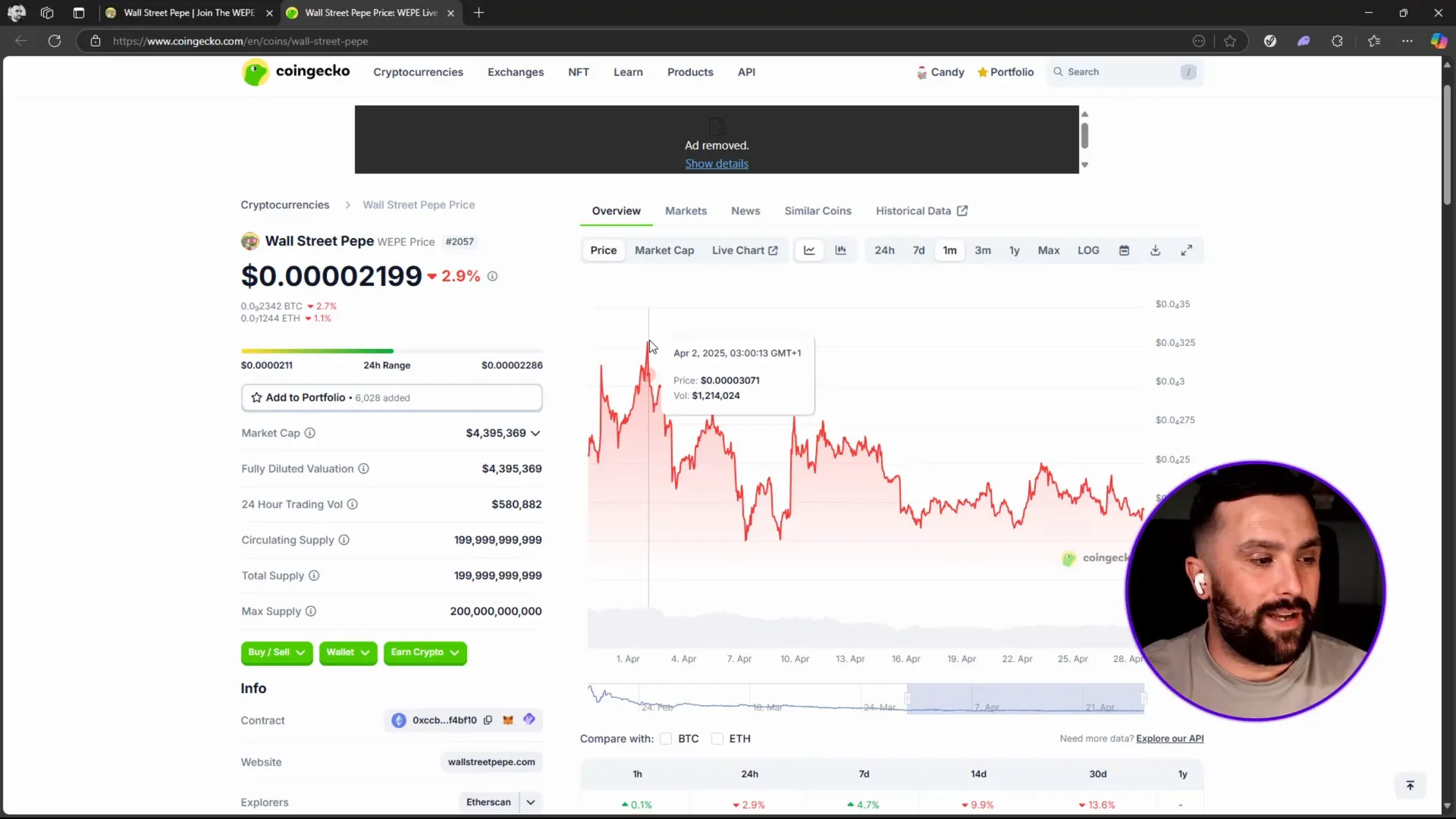Screen dimensions: 1456x819
Task: Add token to MetaMask fox icon
Action: 508,720
